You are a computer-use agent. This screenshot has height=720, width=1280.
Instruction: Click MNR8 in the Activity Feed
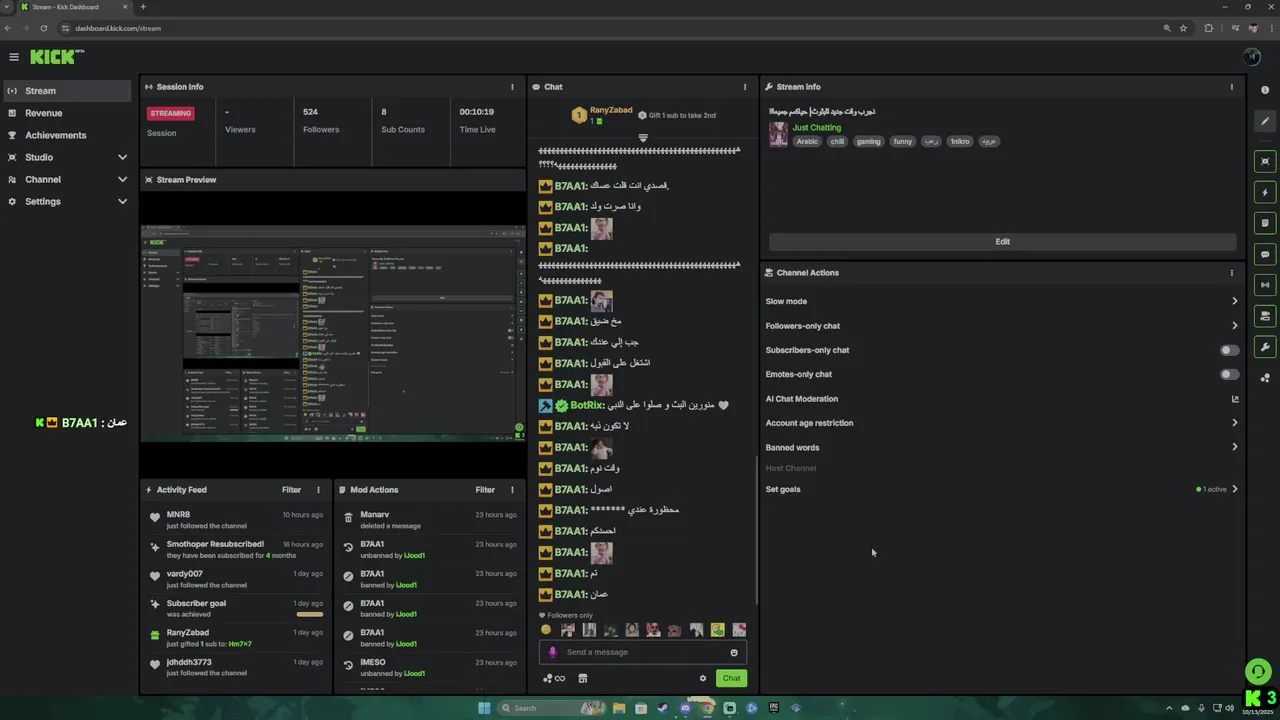click(x=178, y=515)
